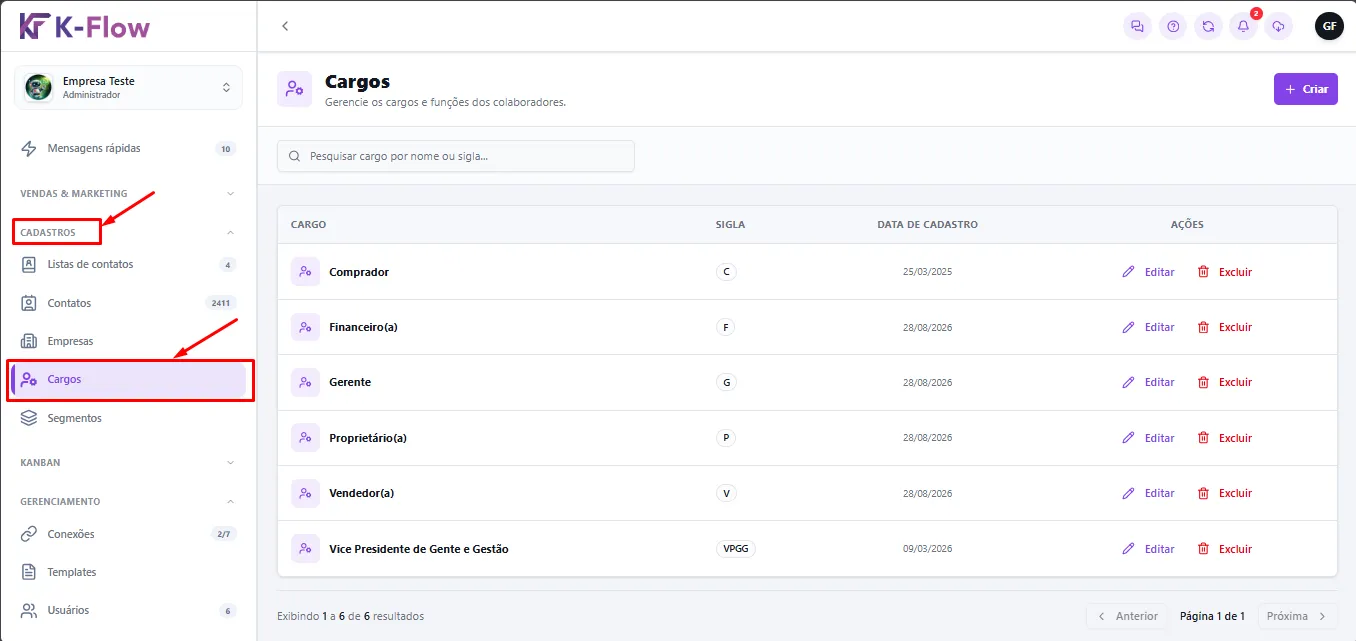Delete the Vice Presidente de Gente e Gestão cargo
Screen dimensions: 1356x641
tap(1225, 549)
